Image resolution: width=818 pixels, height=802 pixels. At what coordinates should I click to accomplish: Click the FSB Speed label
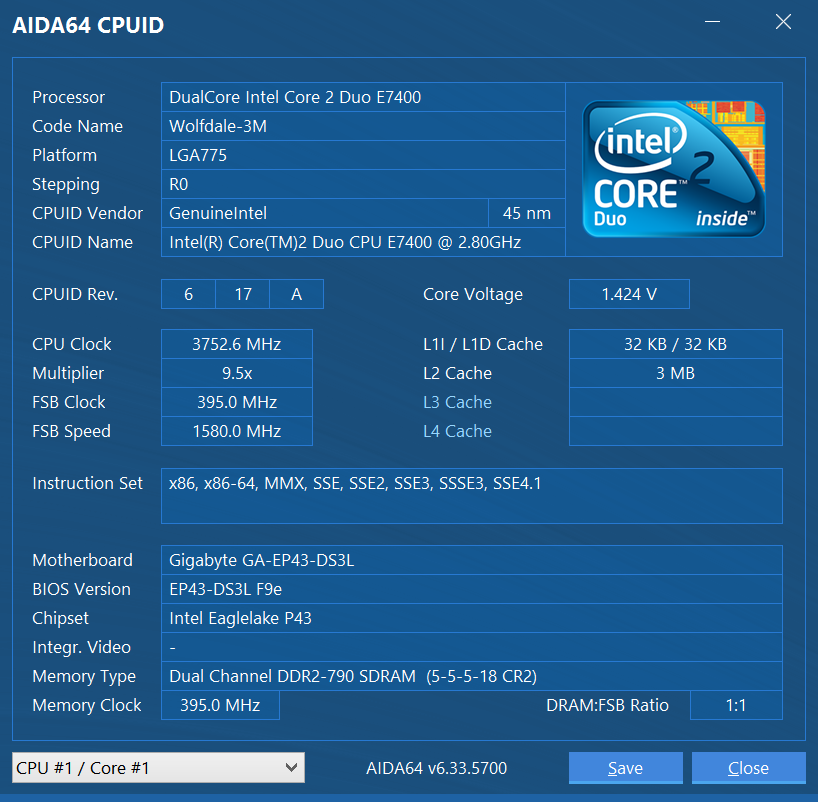(x=71, y=431)
